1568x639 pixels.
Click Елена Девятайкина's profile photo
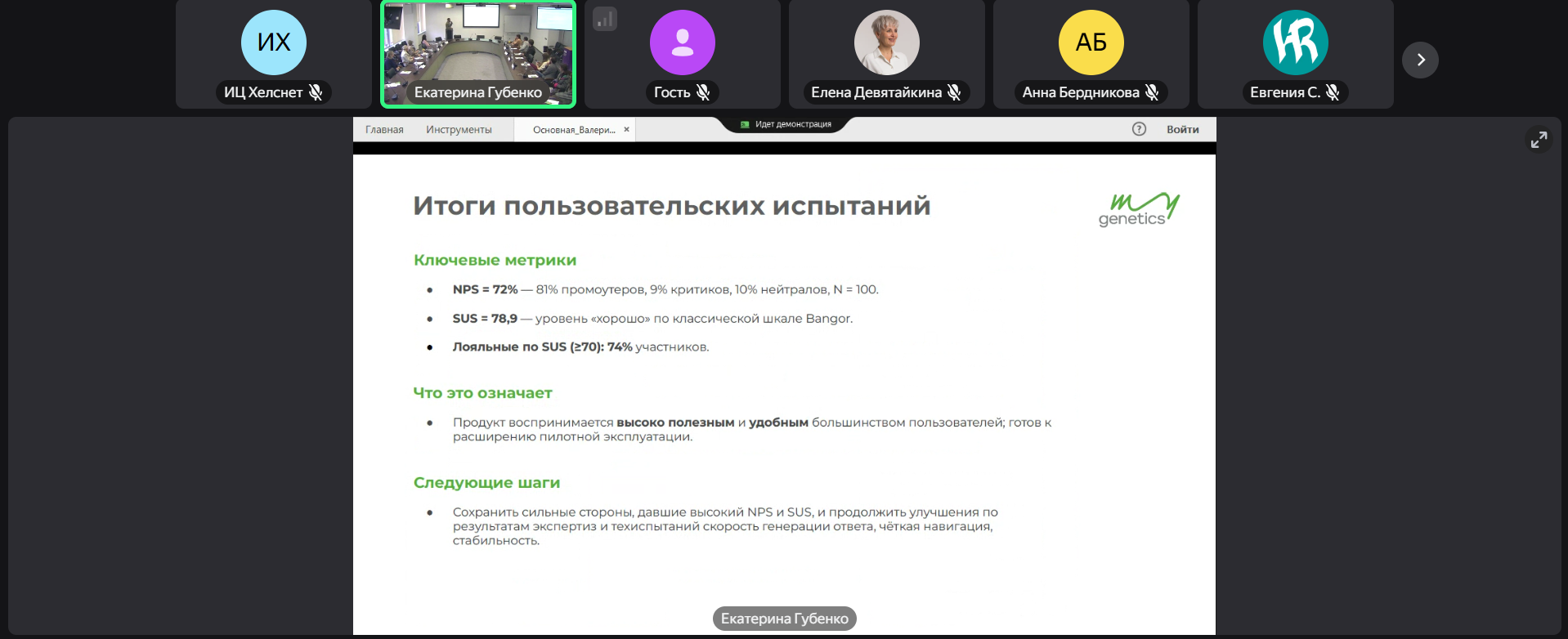(x=887, y=42)
